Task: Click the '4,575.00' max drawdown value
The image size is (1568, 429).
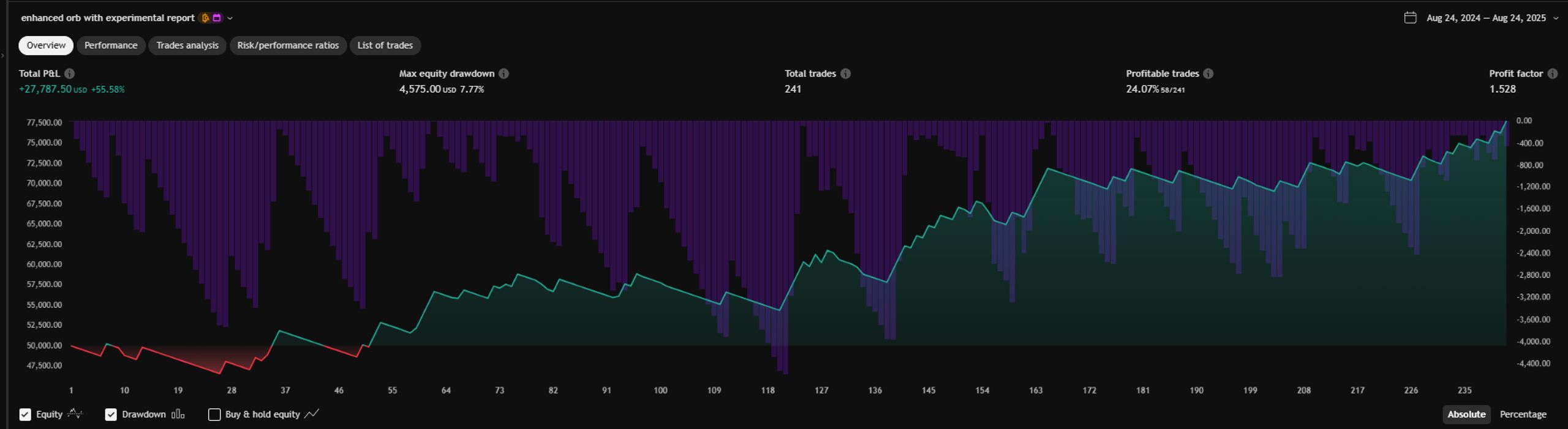Action: tap(420, 89)
